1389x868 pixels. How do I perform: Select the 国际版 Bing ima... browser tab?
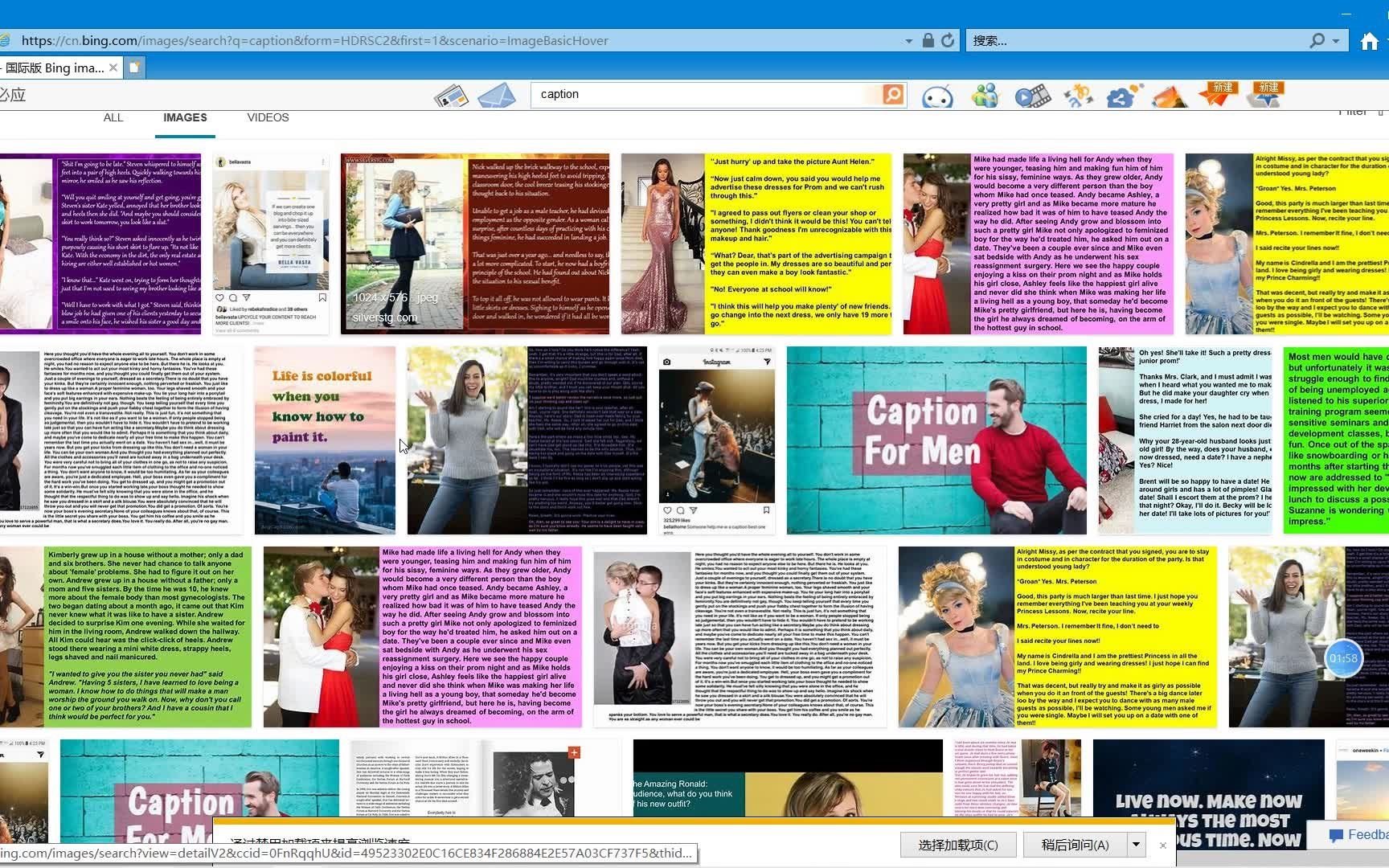click(53, 68)
